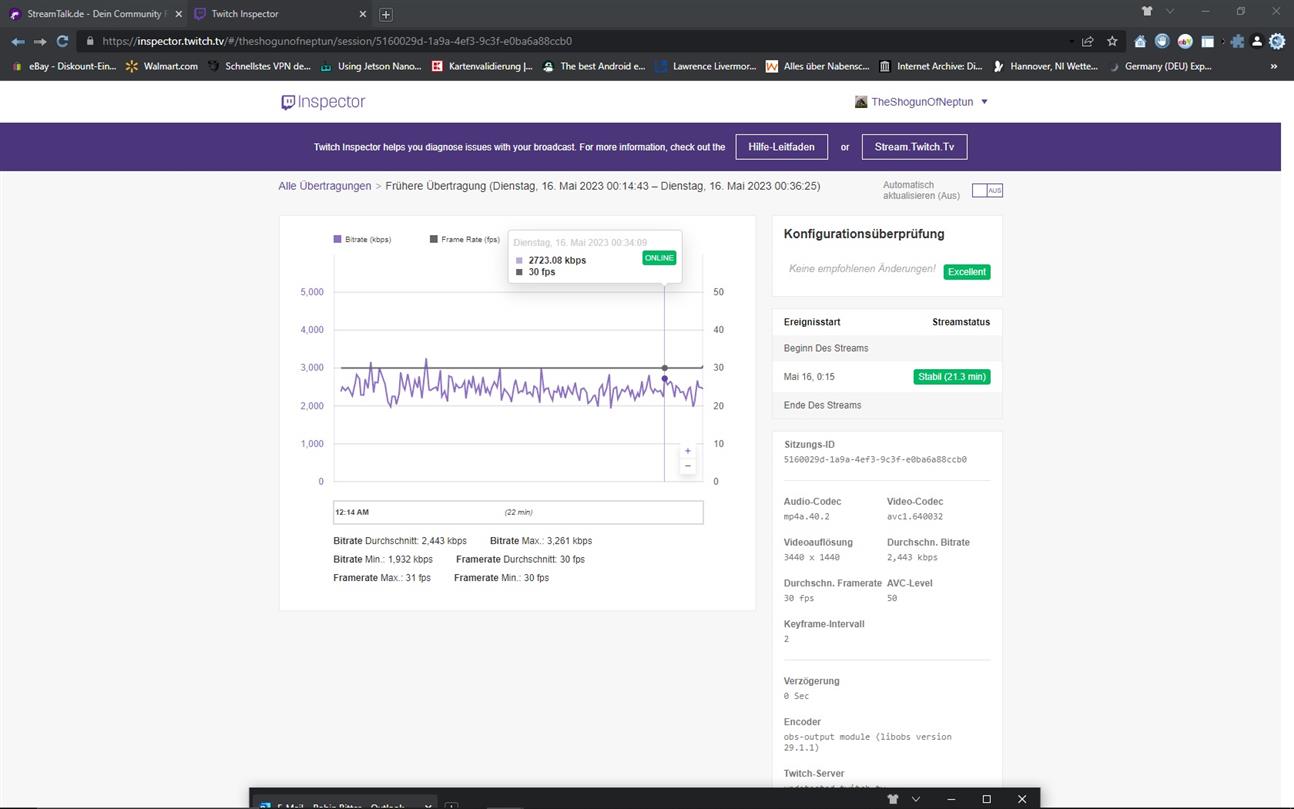The width and height of the screenshot is (1294, 809).
Task: Toggle Automatisch aktualisieren switch
Action: point(987,190)
